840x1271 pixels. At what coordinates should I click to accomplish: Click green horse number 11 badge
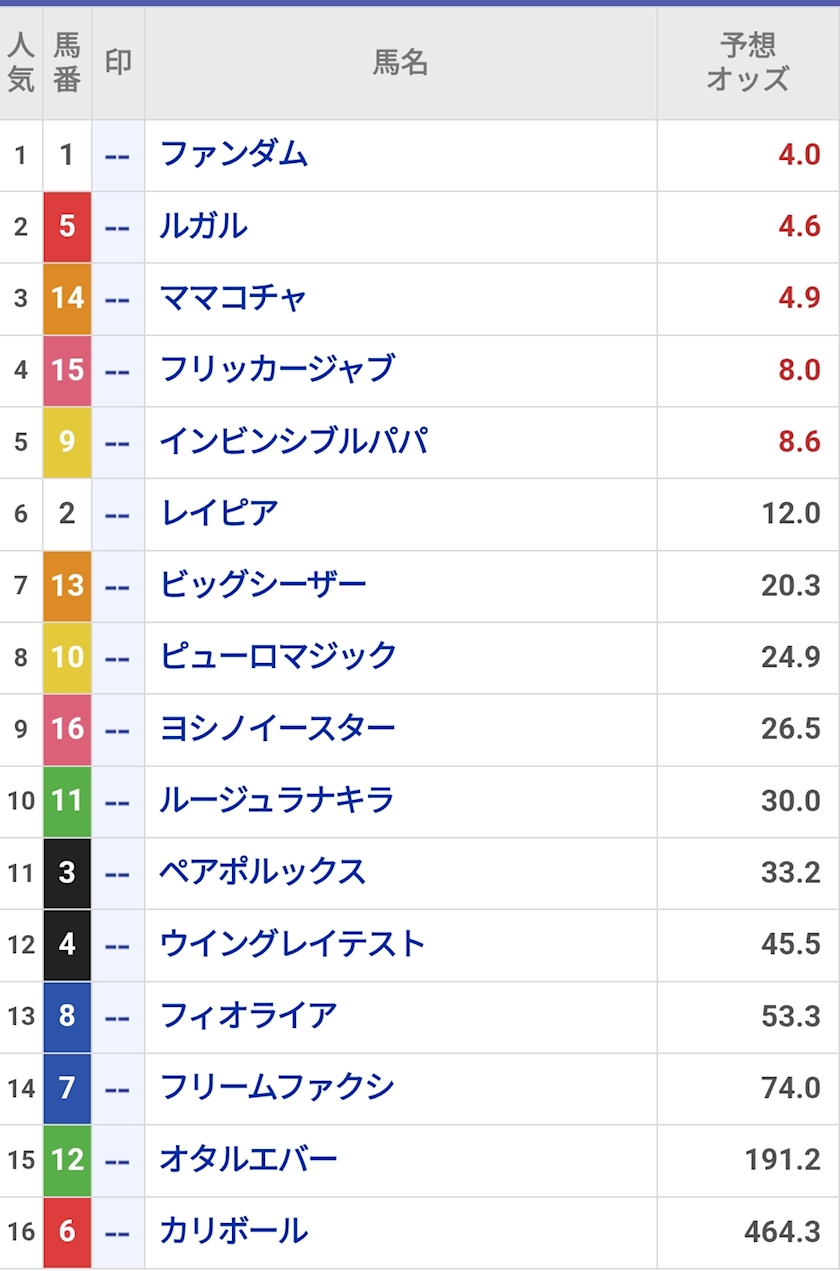click(67, 801)
